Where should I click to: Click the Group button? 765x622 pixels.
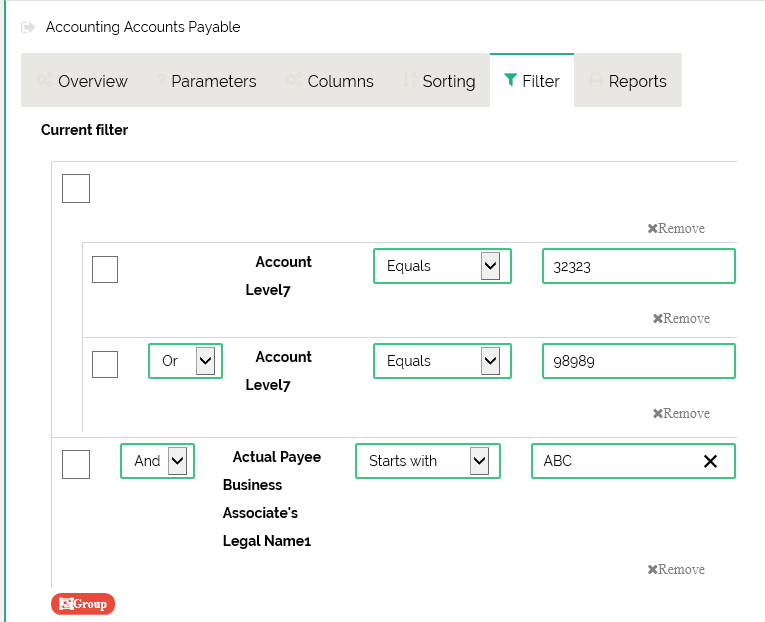pos(83,604)
